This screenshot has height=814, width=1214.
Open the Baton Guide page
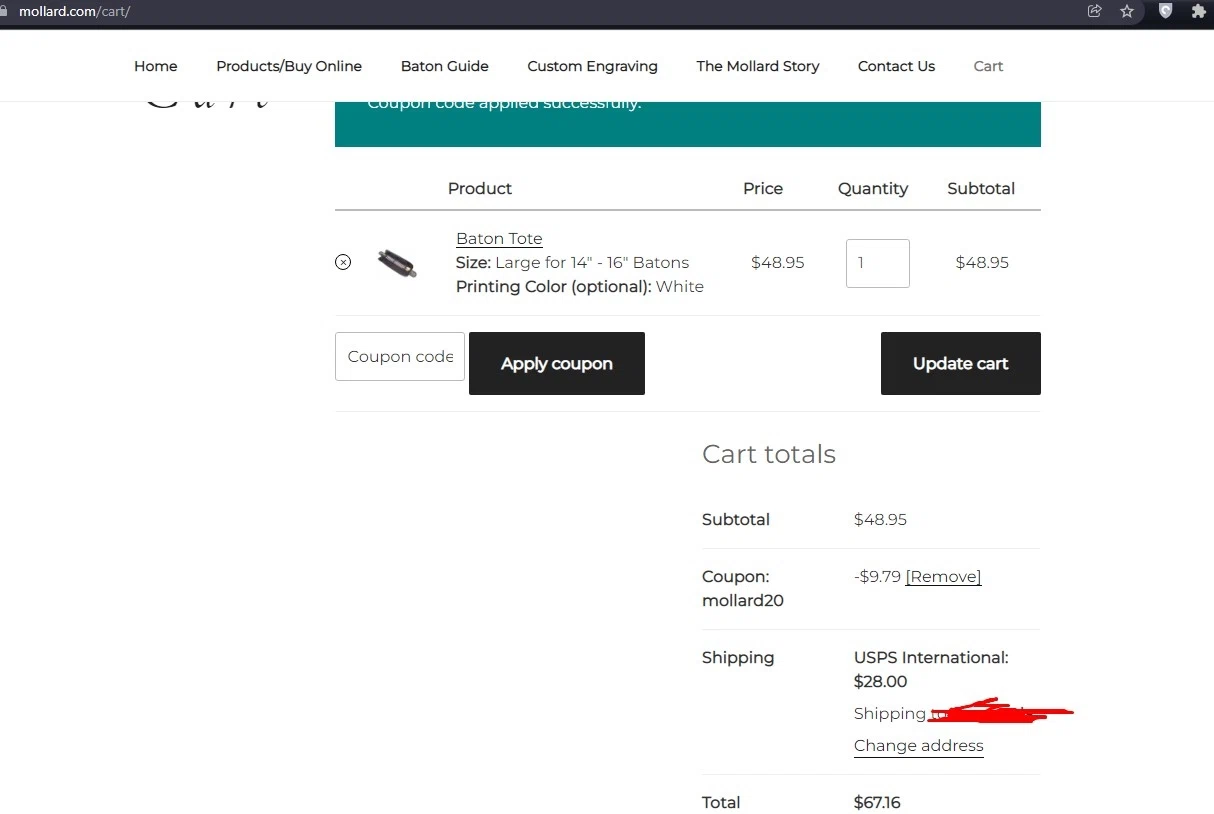click(445, 66)
